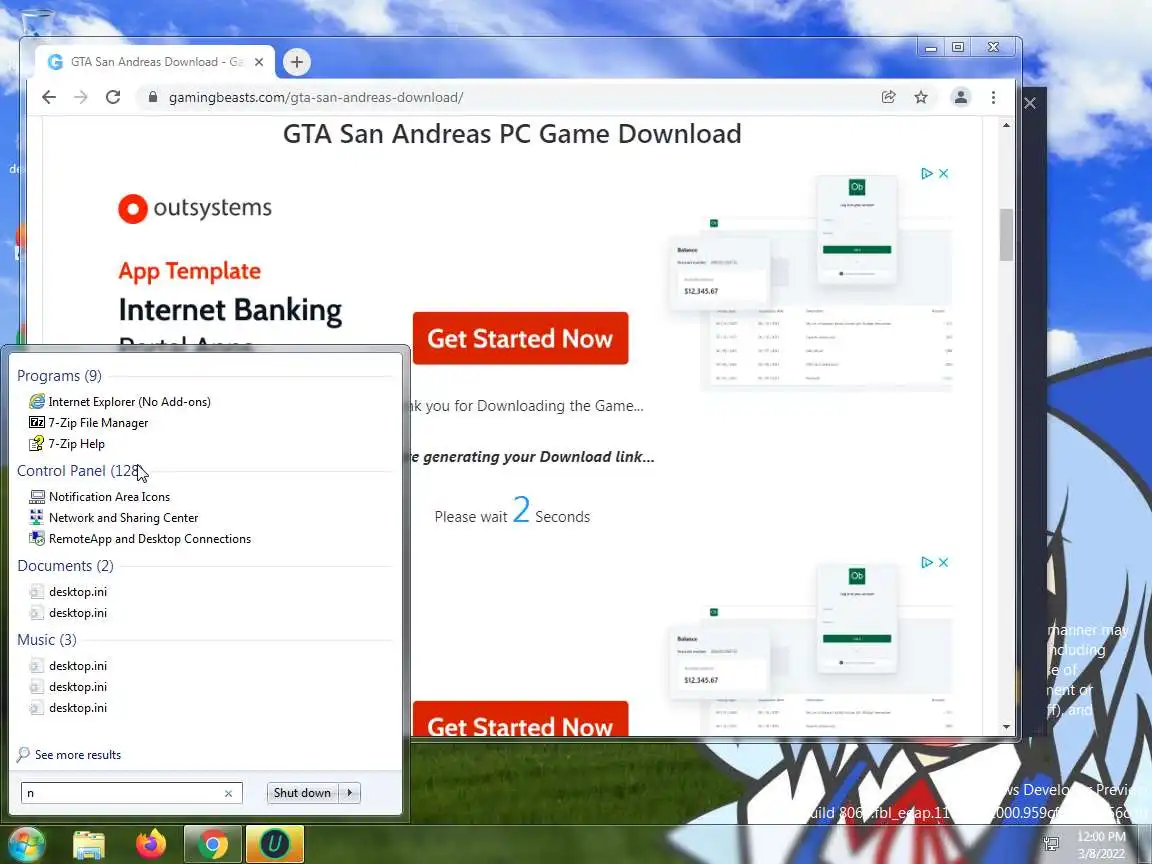Close the GTA San Andreas Download tab
1152x864 pixels.
point(259,62)
